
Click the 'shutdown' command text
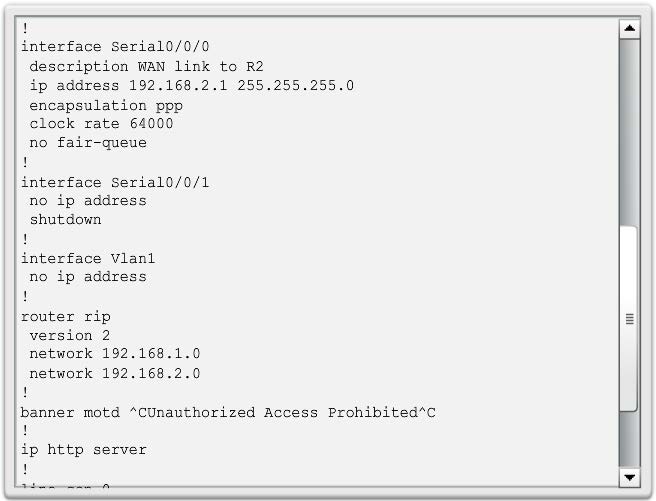(65, 220)
